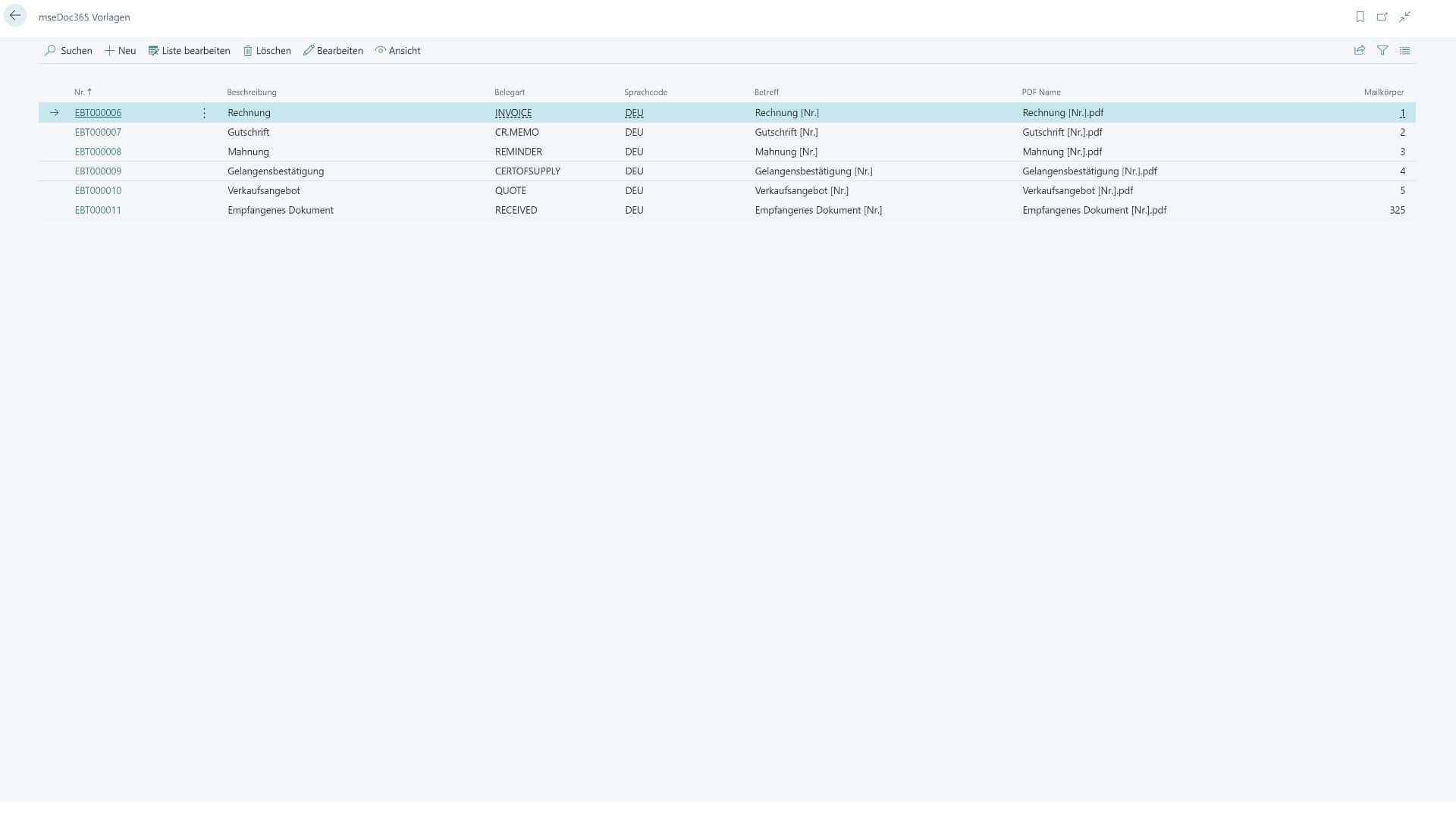The image size is (1456, 819).
Task: Click DEU Sprachcode in Rechnung row
Action: pos(634,113)
